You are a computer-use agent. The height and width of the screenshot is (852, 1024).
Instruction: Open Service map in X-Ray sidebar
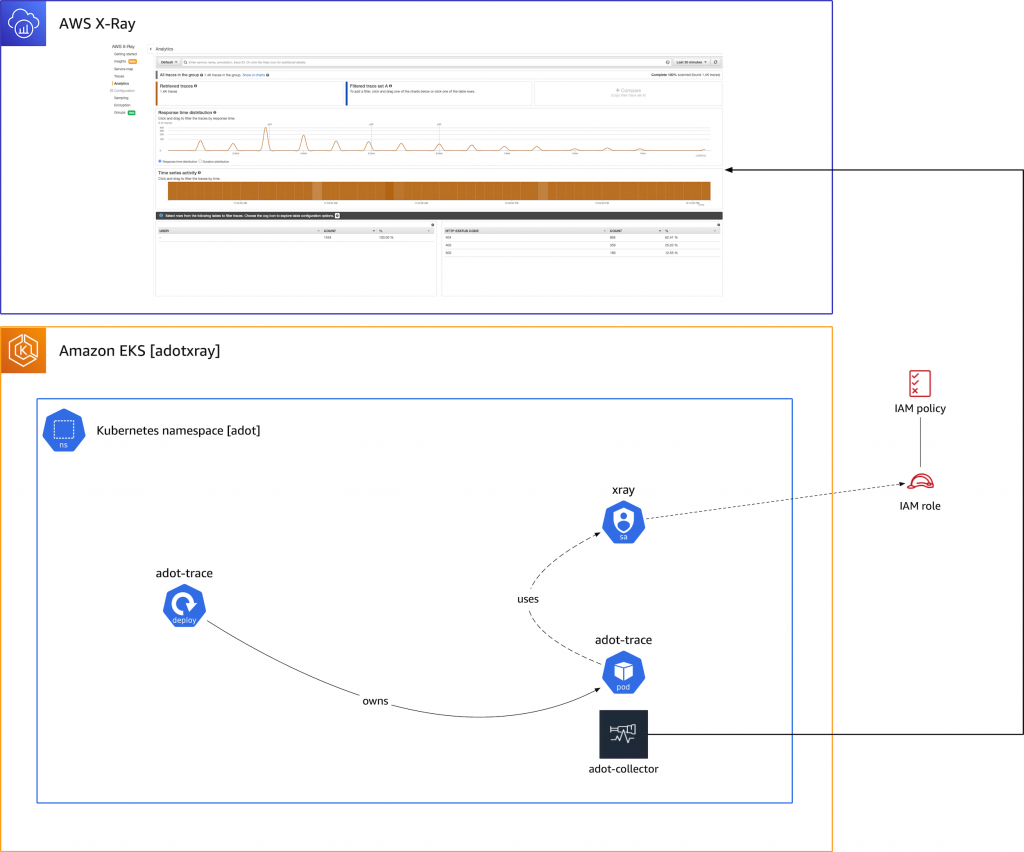[123, 69]
